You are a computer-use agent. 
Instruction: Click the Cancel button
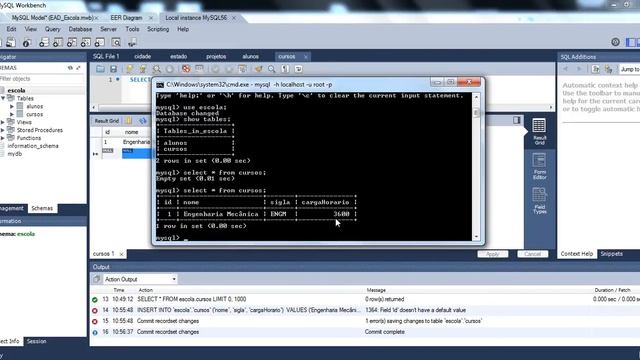533,254
